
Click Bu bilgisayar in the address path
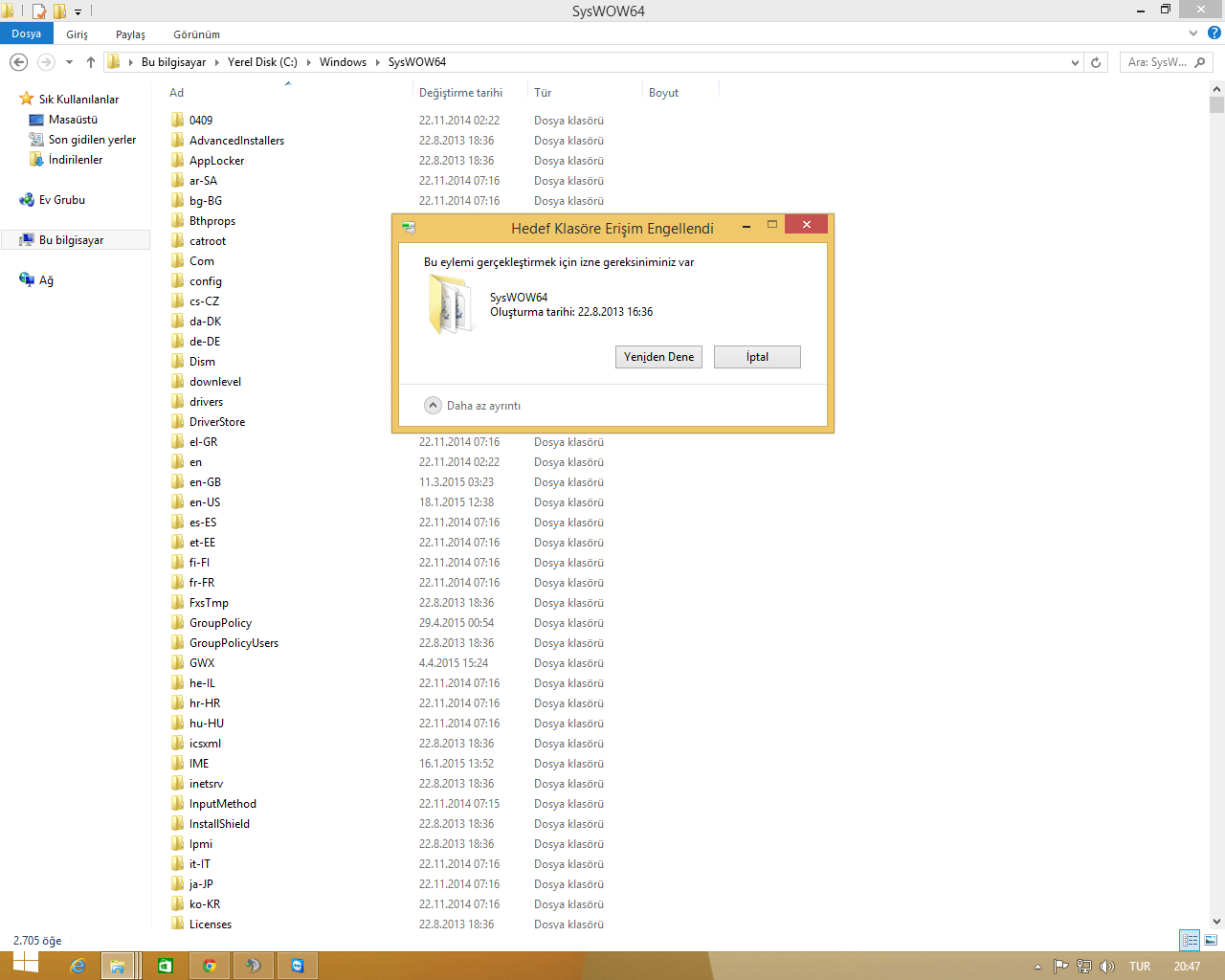174,62
